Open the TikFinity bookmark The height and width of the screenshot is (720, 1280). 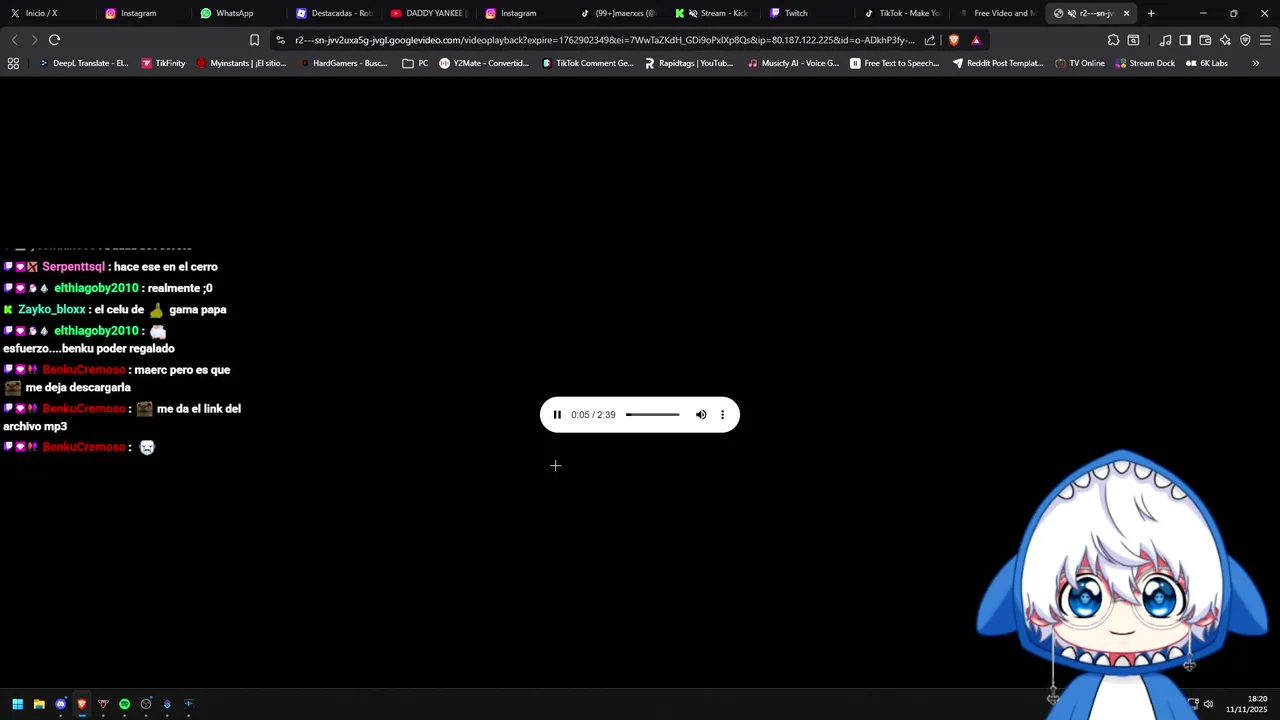click(163, 63)
